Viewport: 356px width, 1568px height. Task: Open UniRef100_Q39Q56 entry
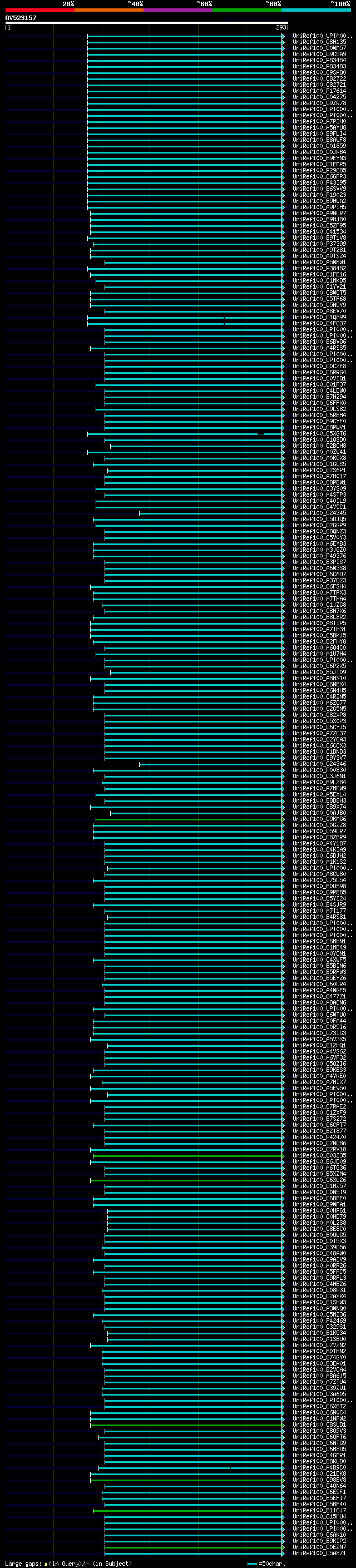[319, 1247]
